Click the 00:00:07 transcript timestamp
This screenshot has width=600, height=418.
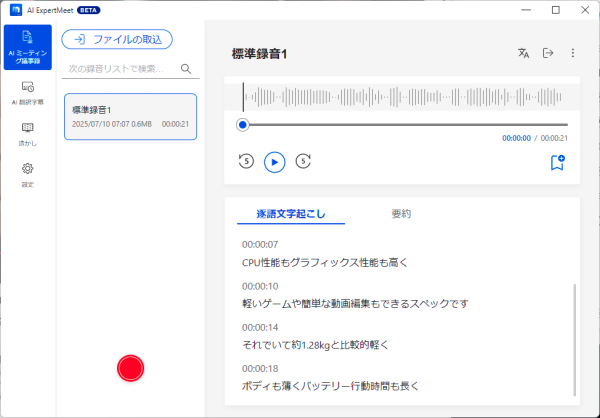pyautogui.click(x=260, y=245)
